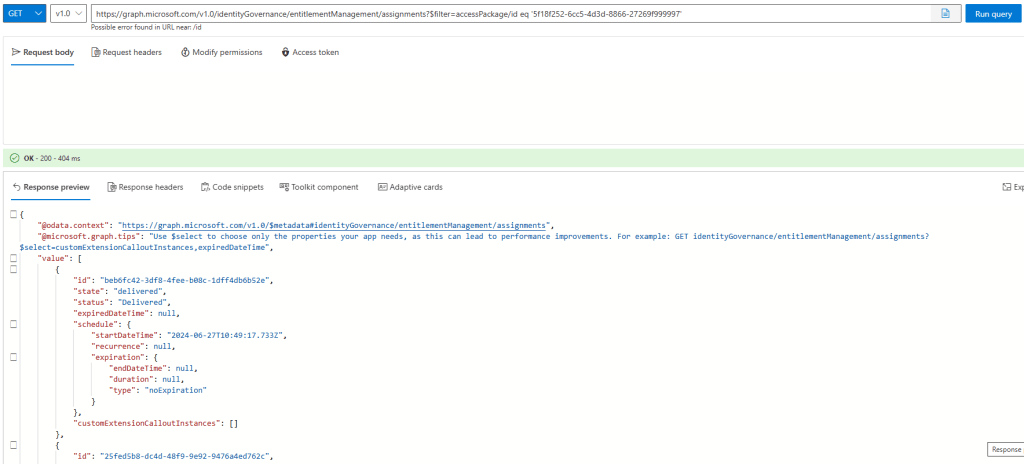This screenshot has height=464, width=1024.
Task: Open the GET HTTP method dropdown
Action: tap(25, 13)
